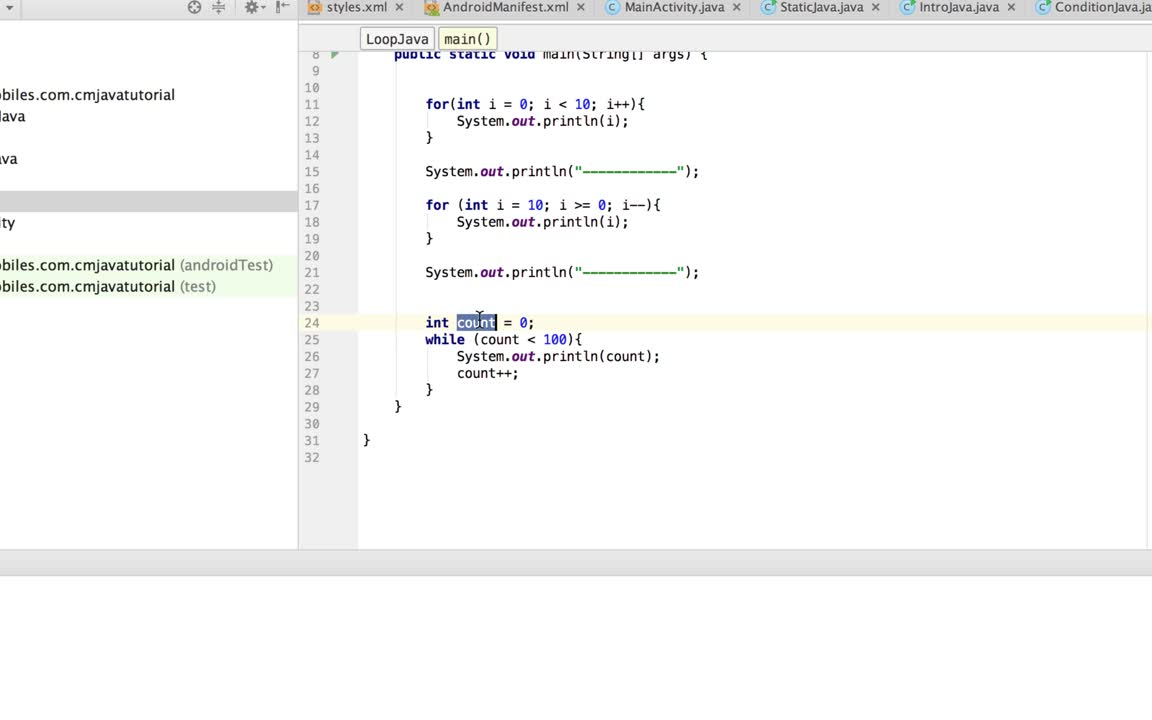
Task: Click the highlighted count variable on line 24
Action: click(x=476, y=323)
